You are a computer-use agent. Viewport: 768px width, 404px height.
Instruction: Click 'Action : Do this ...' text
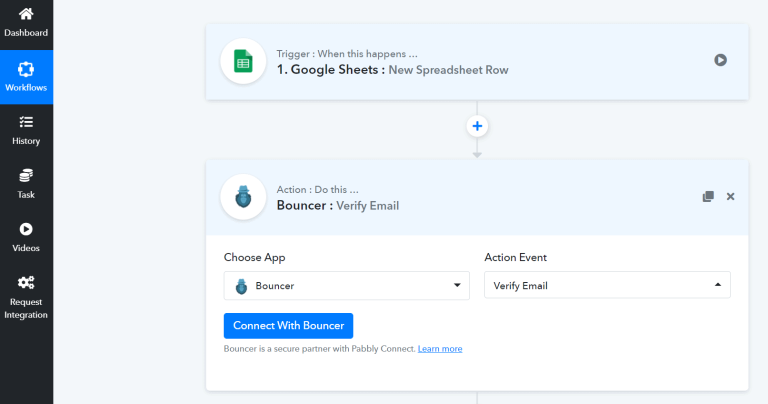(x=317, y=190)
